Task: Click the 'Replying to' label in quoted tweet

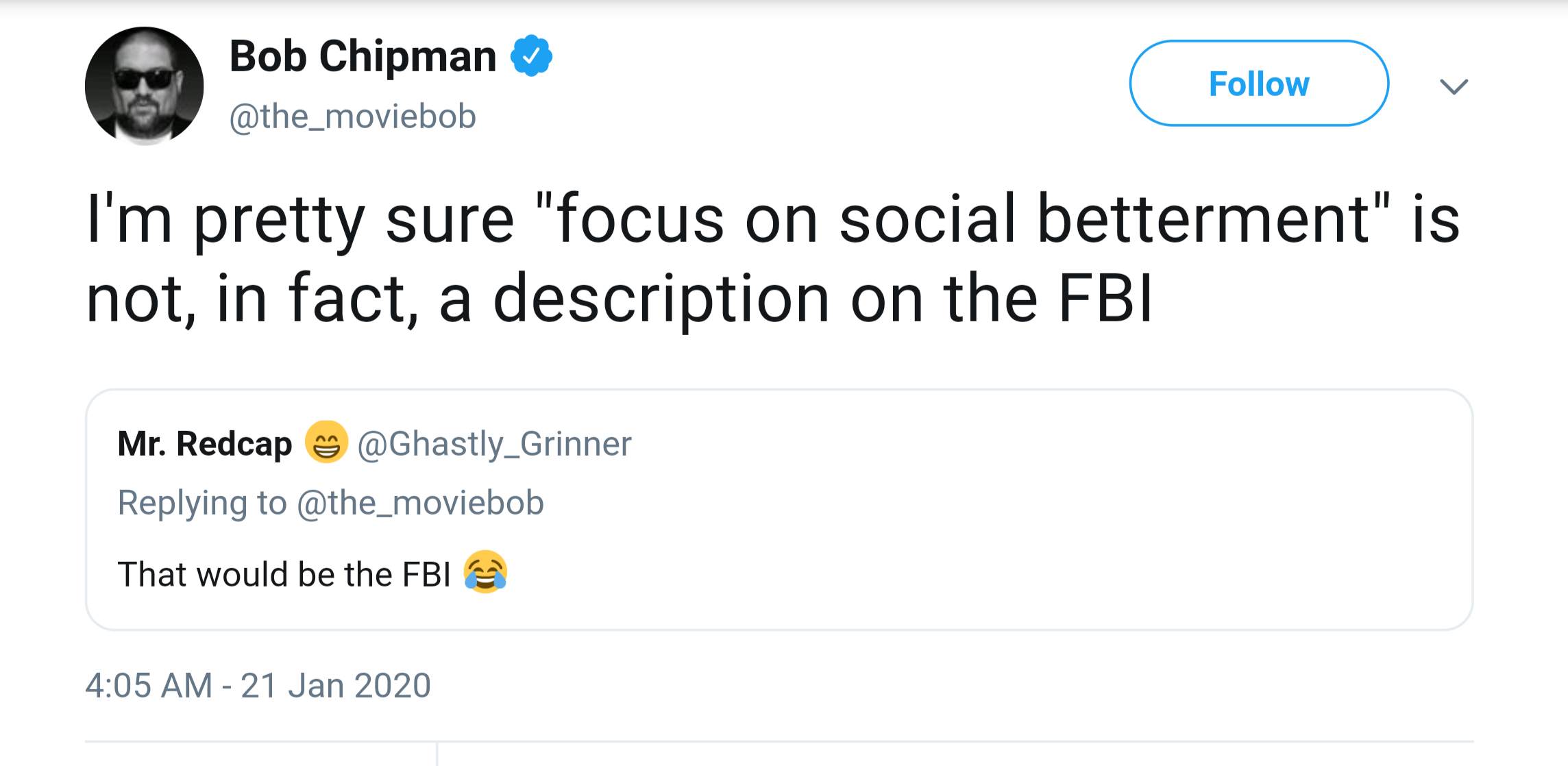Action: pyautogui.click(x=202, y=503)
